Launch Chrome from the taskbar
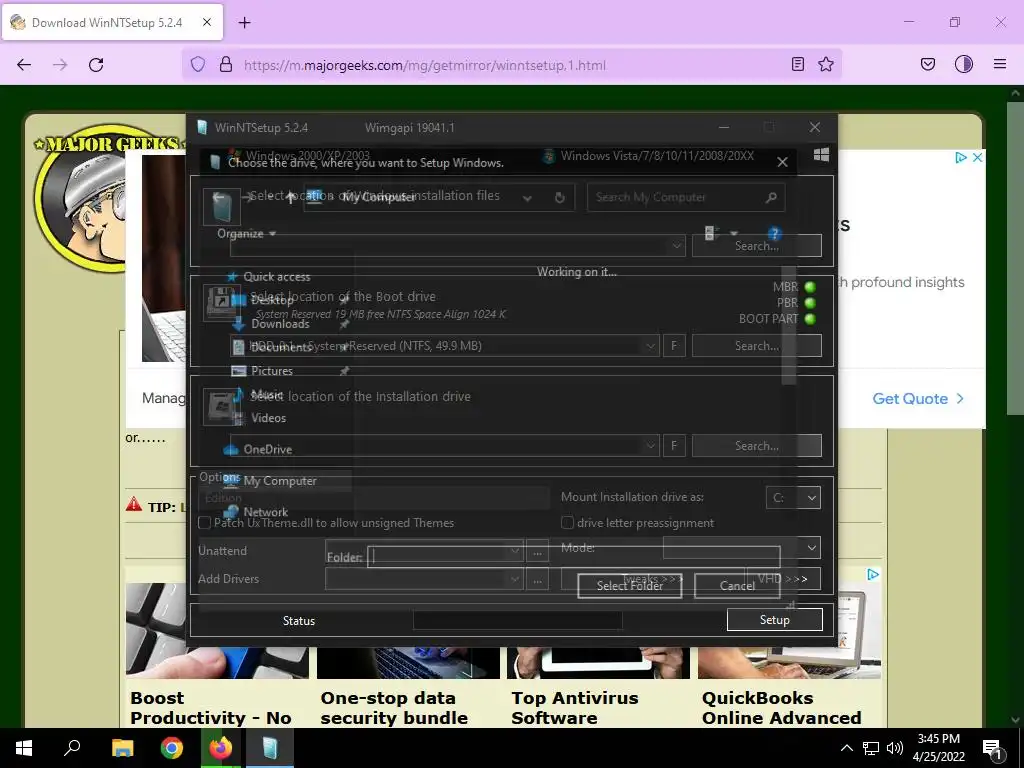1024x768 pixels. (172, 748)
